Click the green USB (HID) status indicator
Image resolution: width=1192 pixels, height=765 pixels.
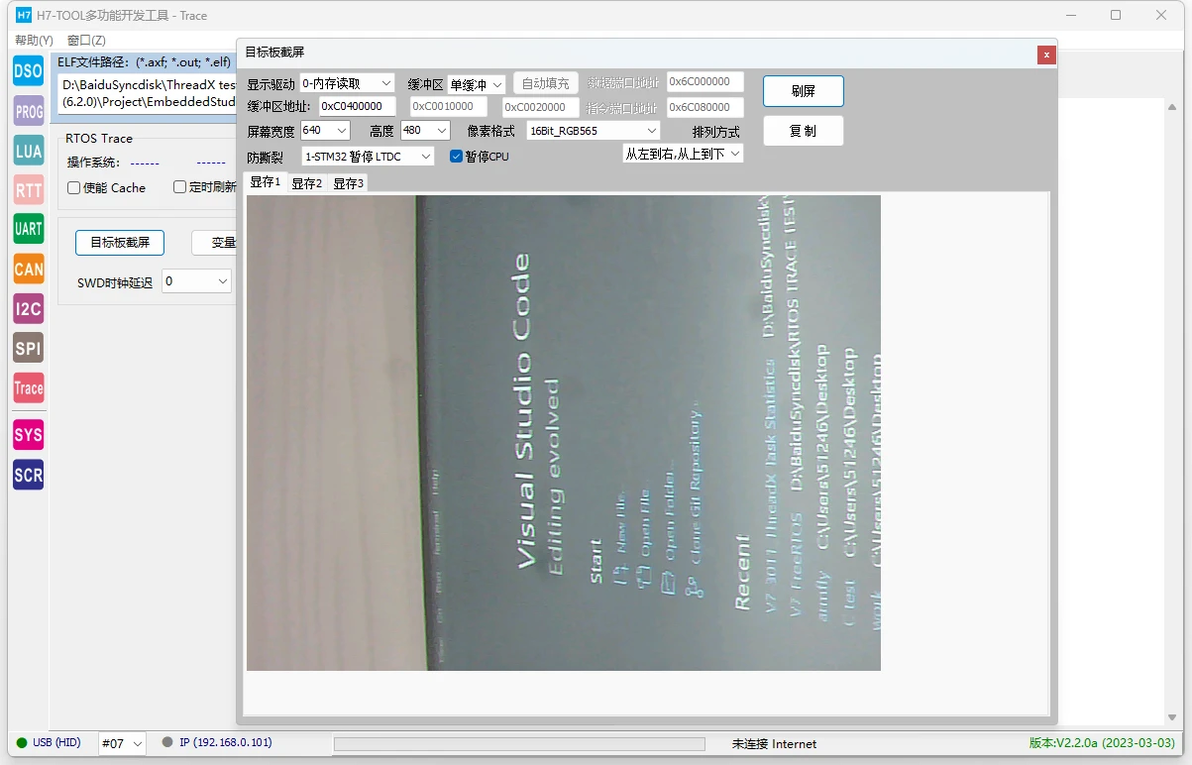coord(22,742)
